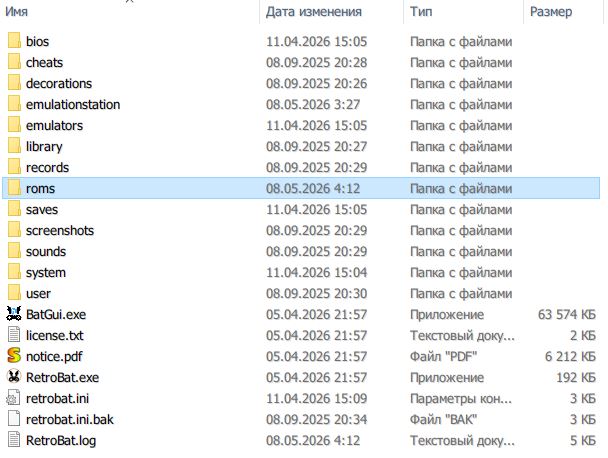Click the sounds folder icon
This screenshot has height=458, width=608.
coord(14,250)
